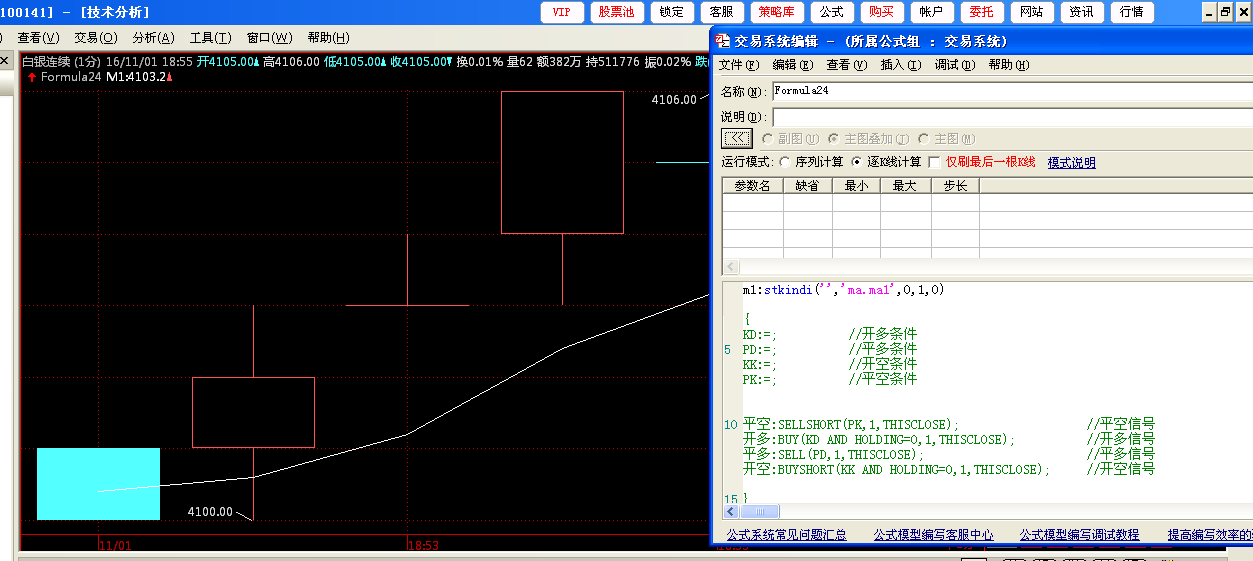Image resolution: width=1253 pixels, height=561 pixels.
Task: Open 公式系统常见问题汇总 link
Action: click(786, 535)
